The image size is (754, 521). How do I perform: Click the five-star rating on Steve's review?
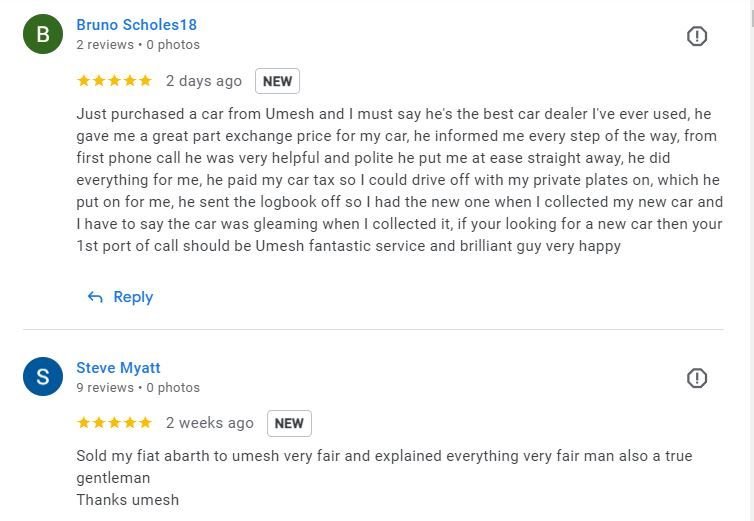click(x=114, y=423)
